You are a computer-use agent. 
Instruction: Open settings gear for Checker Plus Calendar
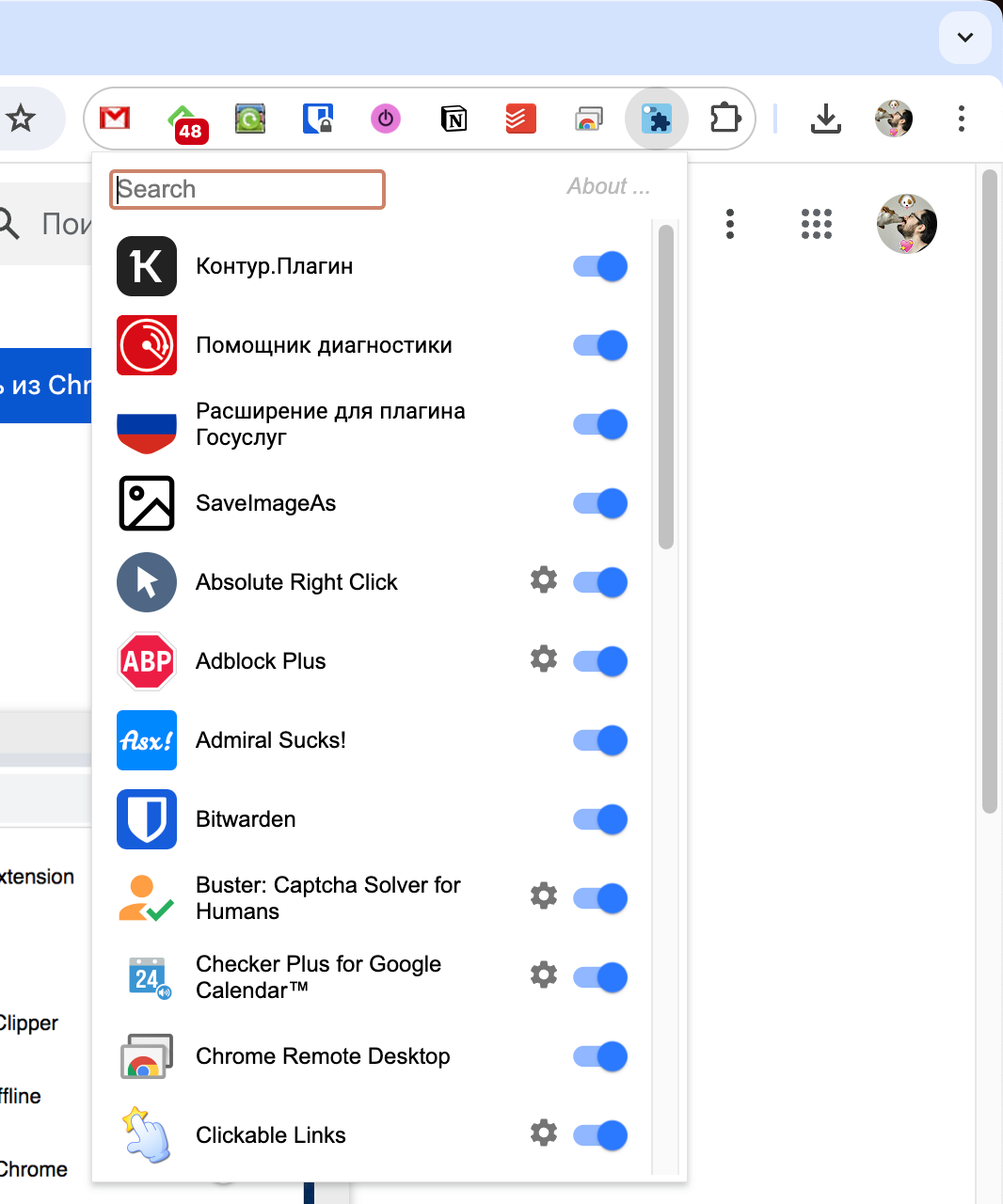(x=544, y=974)
